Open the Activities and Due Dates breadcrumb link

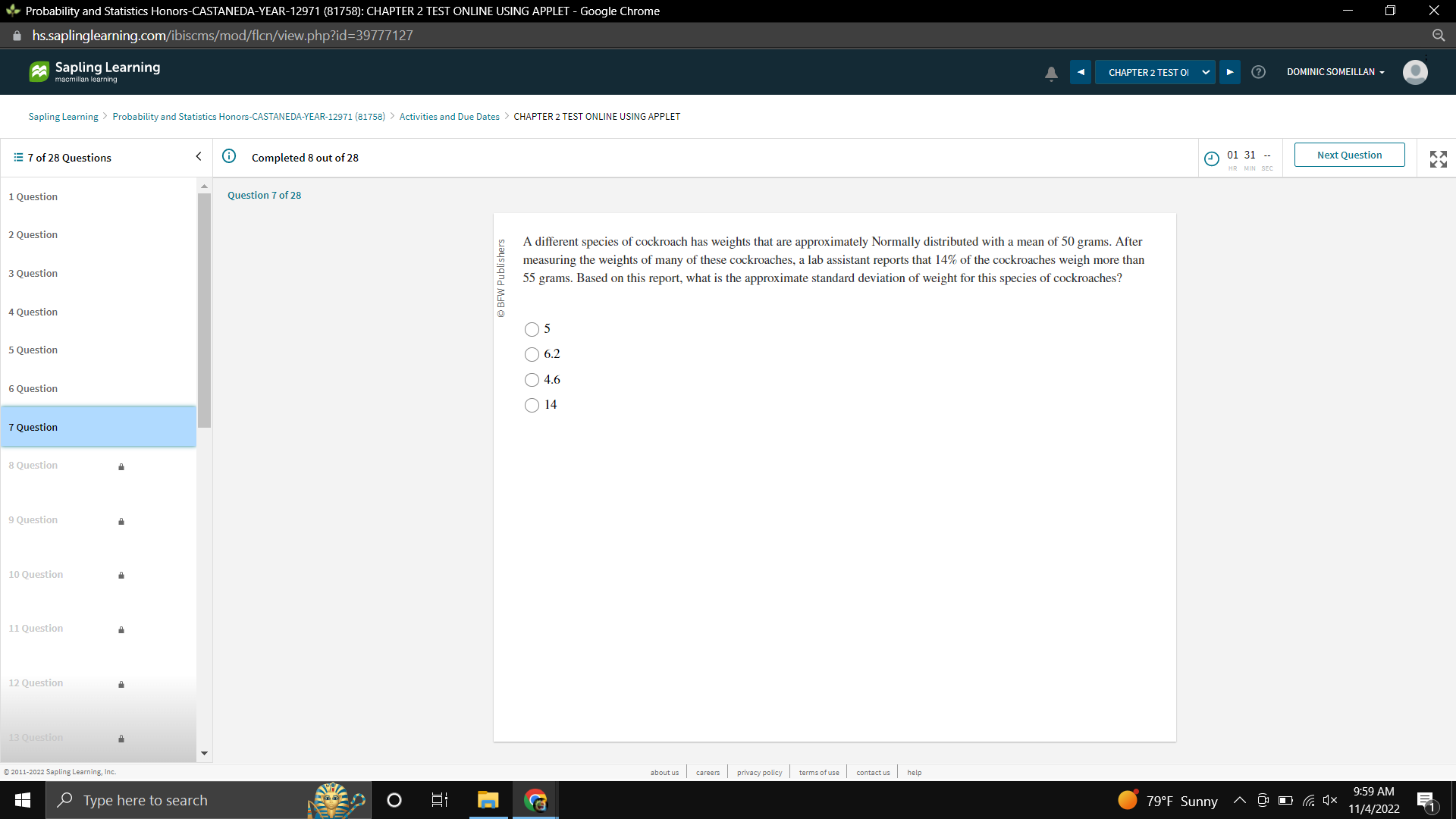pos(449,116)
